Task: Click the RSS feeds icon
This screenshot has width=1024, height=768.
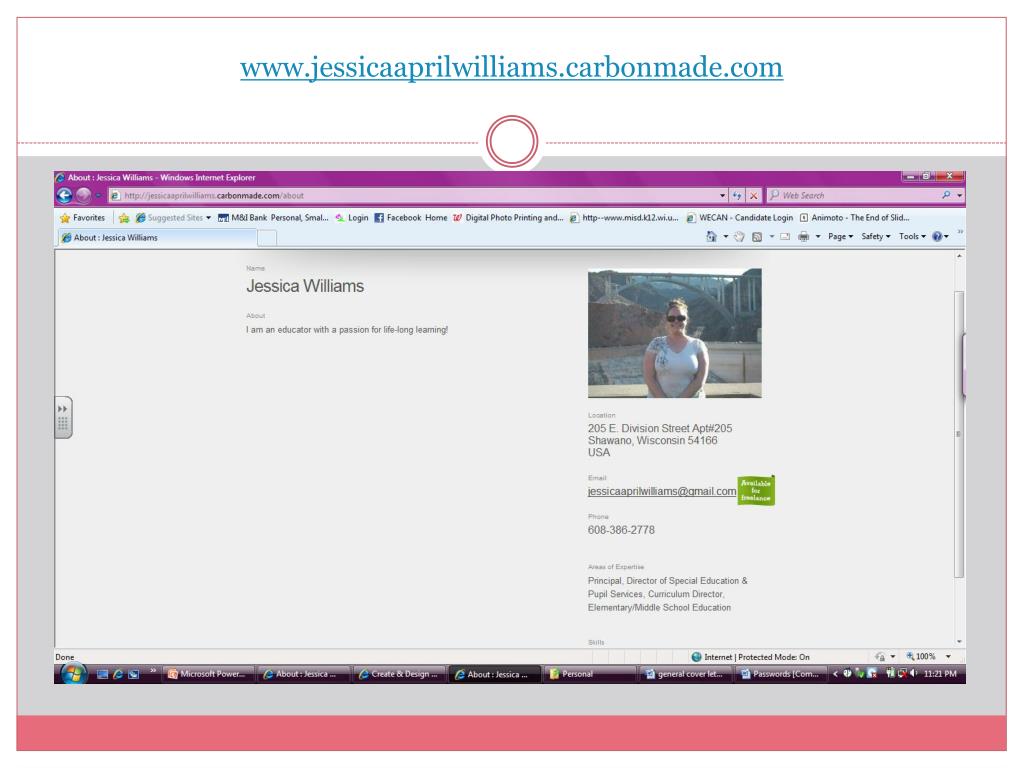Action: (757, 236)
